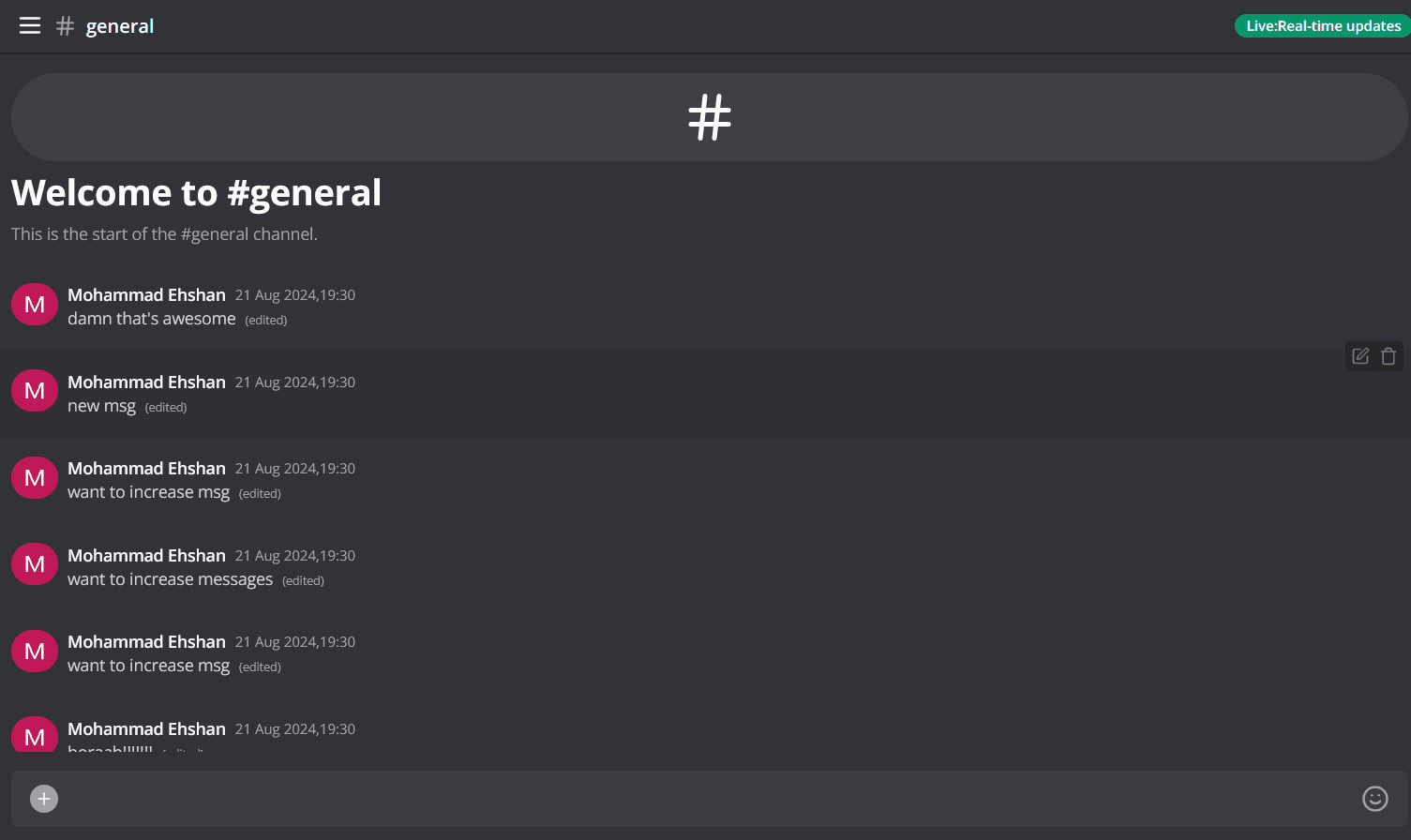Click the "(edited)" label beside "new msg"
Screen dimensions: 1411x840
(166, 408)
